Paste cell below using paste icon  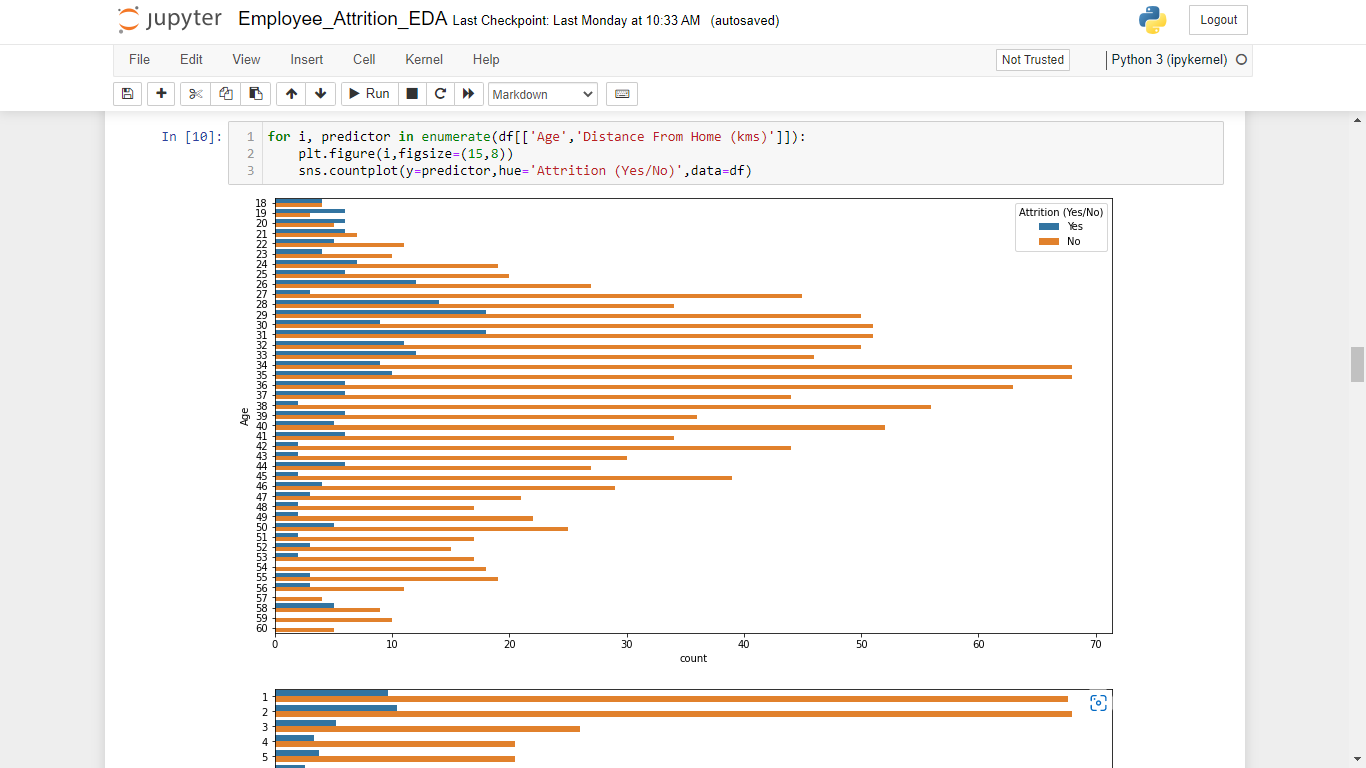coord(255,93)
